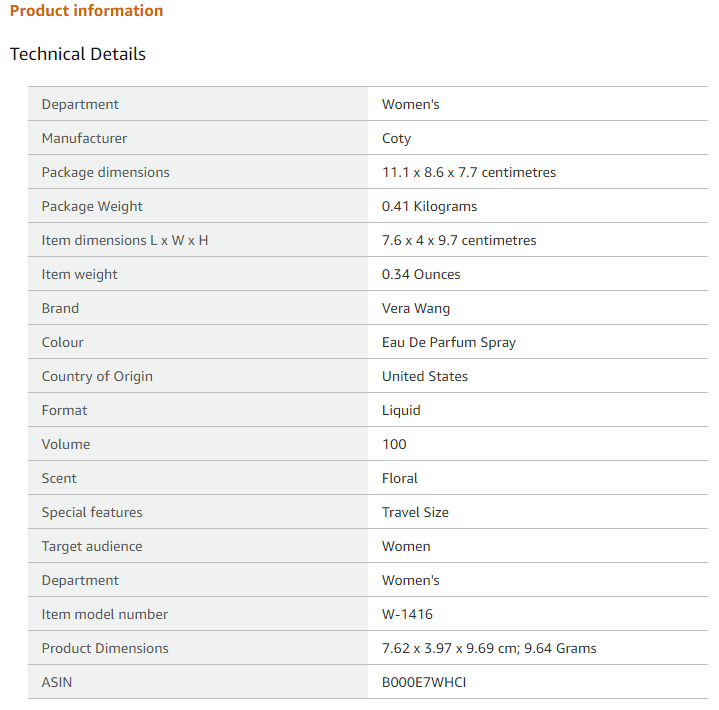Viewport: 719px width, 710px height.
Task: Click the item model number W-1416
Action: [407, 614]
